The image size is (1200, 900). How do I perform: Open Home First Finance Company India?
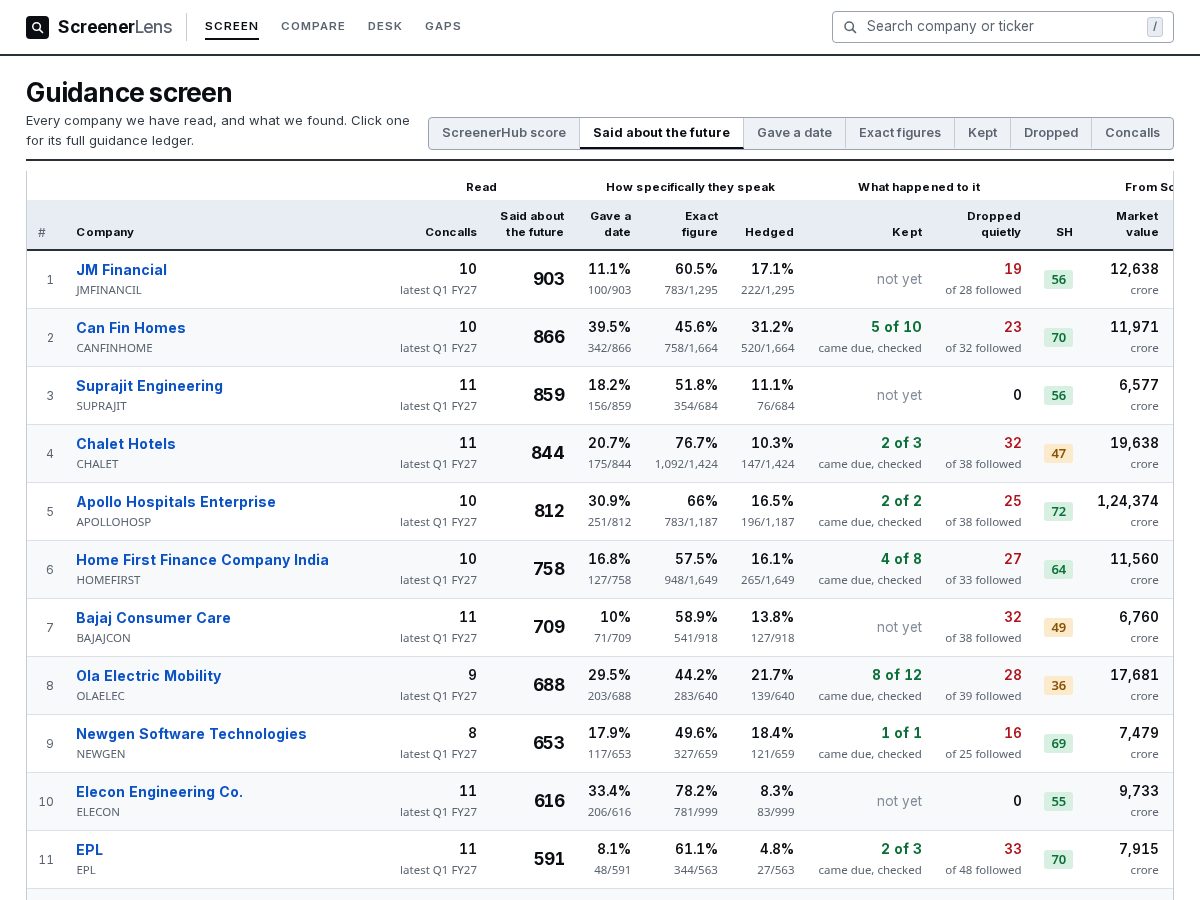[x=202, y=560]
